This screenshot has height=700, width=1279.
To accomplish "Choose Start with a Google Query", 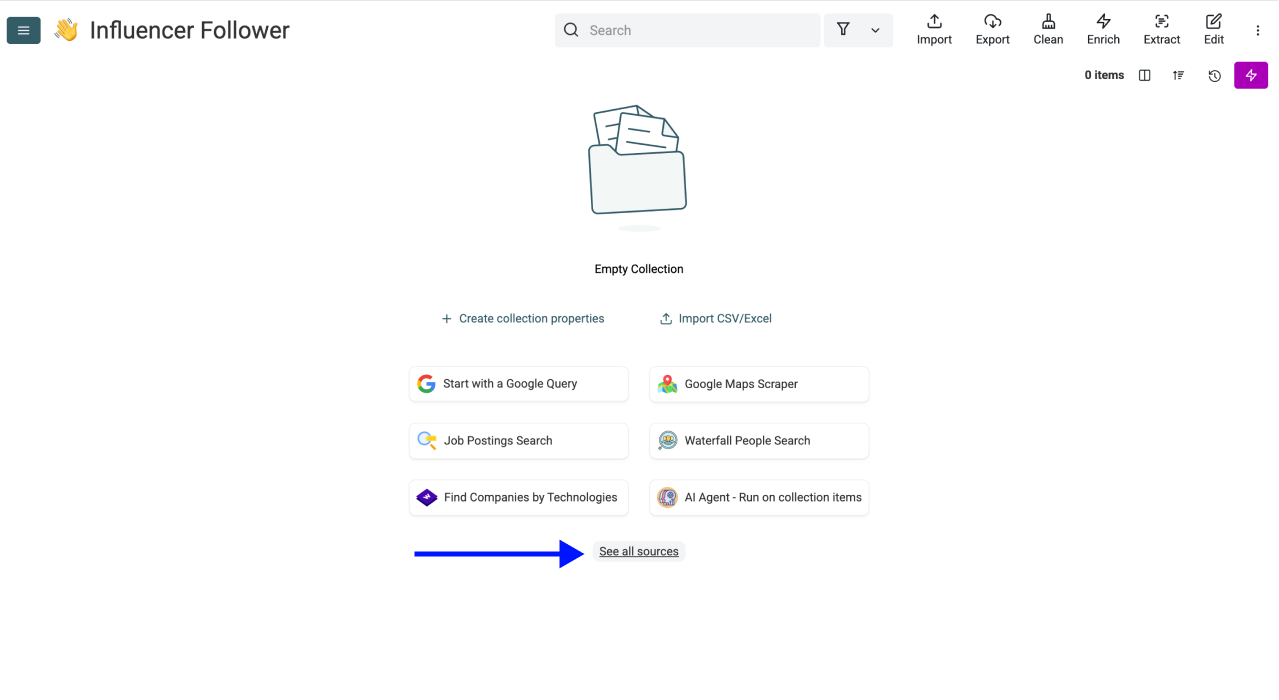I will point(518,384).
